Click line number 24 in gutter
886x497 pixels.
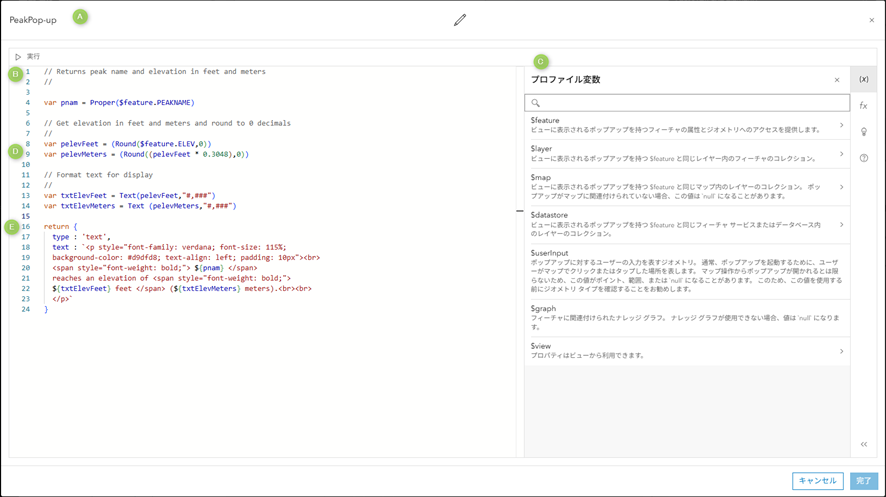click(25, 309)
